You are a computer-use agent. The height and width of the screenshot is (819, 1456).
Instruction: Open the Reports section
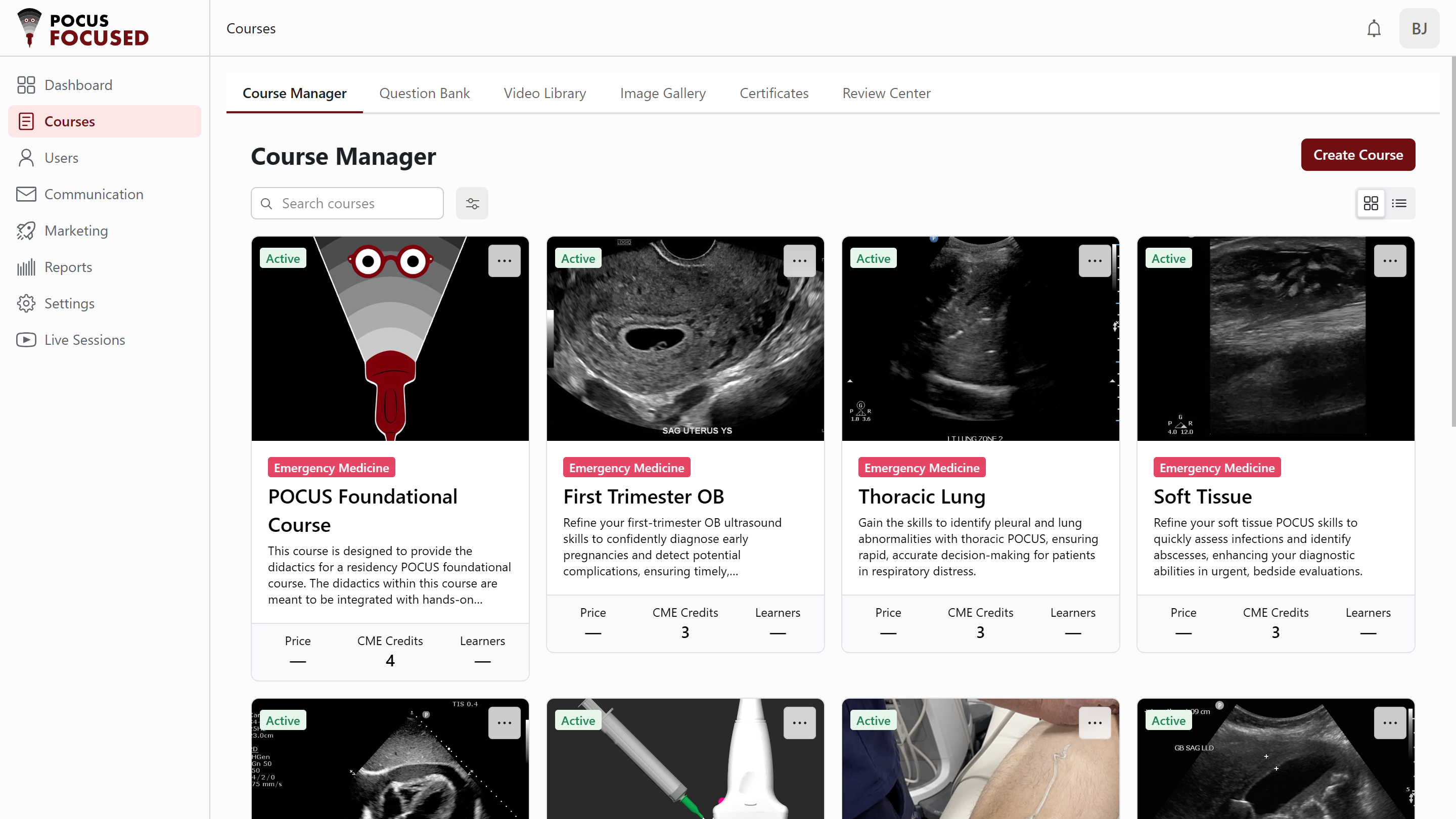pos(105,267)
